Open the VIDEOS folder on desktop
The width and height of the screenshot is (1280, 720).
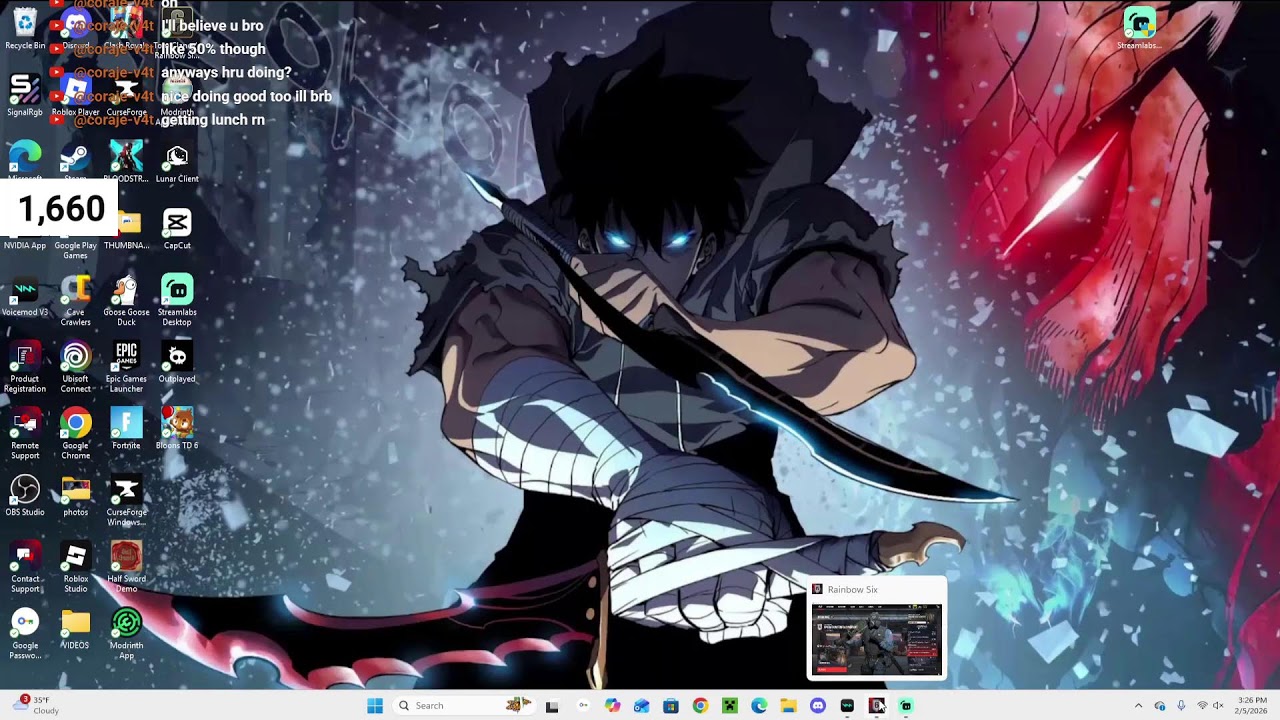click(76, 630)
